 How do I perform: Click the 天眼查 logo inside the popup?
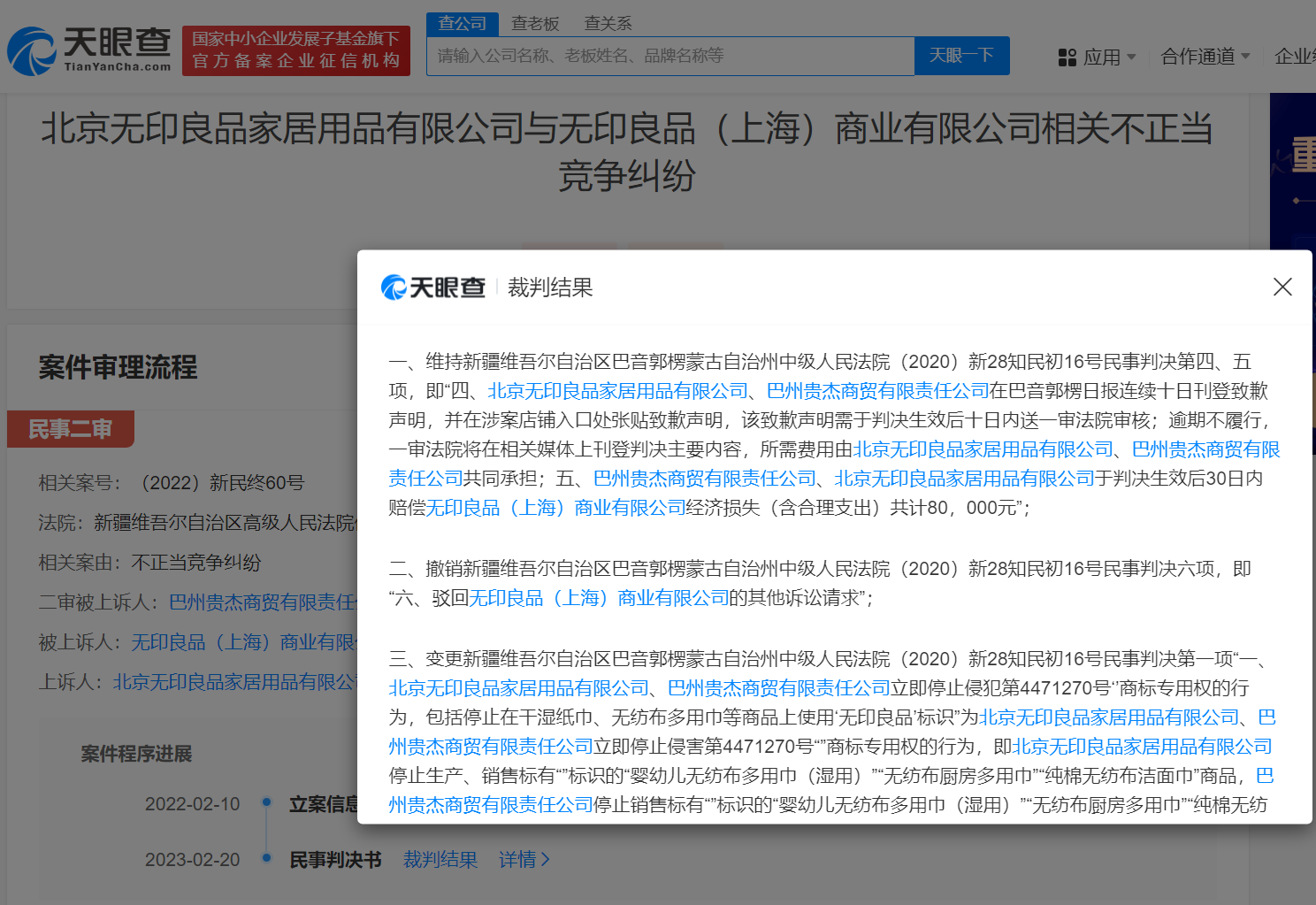pyautogui.click(x=432, y=288)
